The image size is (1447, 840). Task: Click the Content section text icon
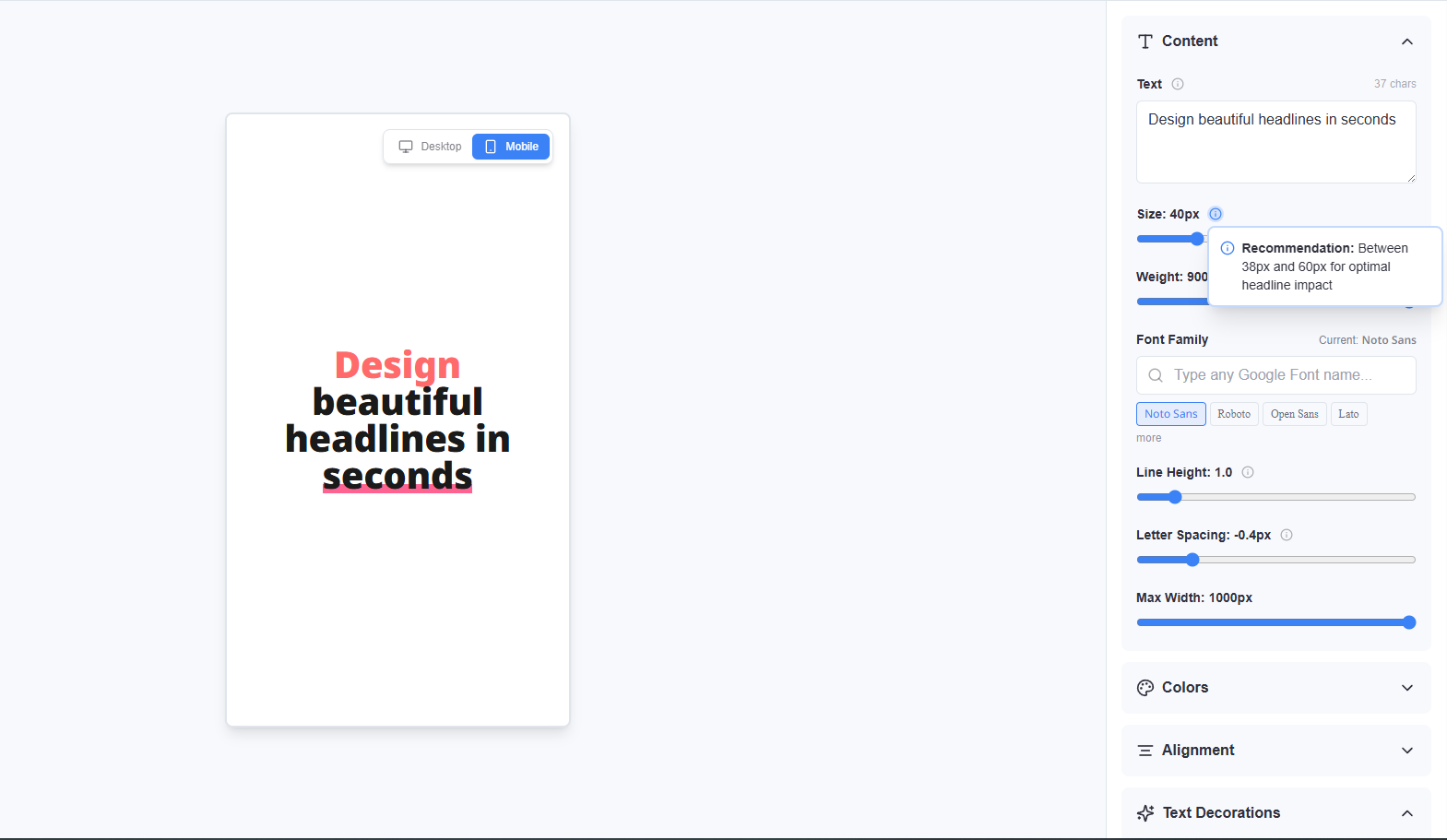pos(1145,41)
